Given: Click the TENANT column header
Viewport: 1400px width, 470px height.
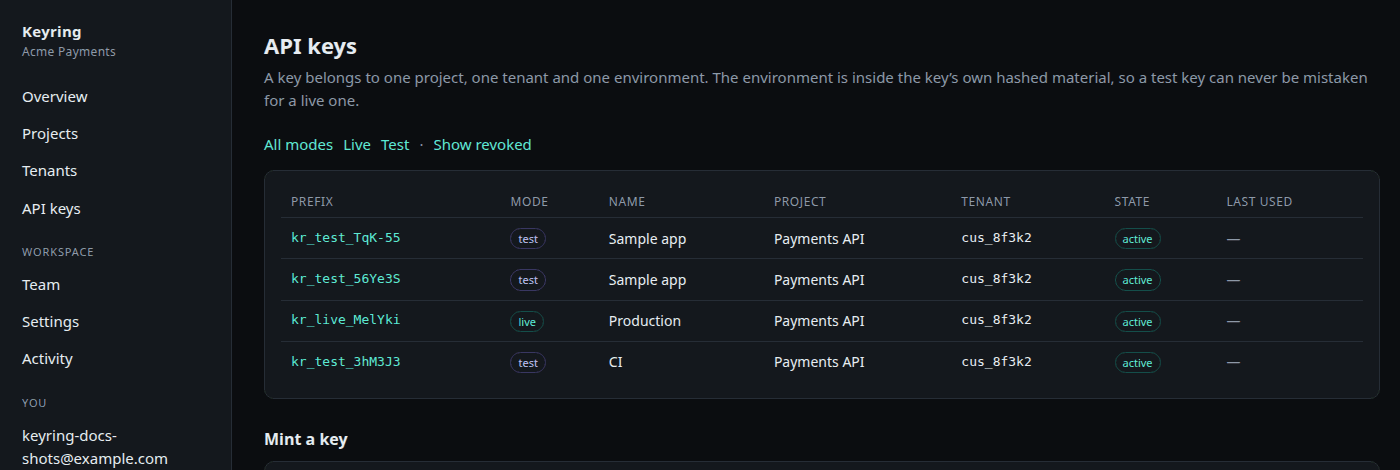Looking at the screenshot, I should pyautogui.click(x=986, y=201).
